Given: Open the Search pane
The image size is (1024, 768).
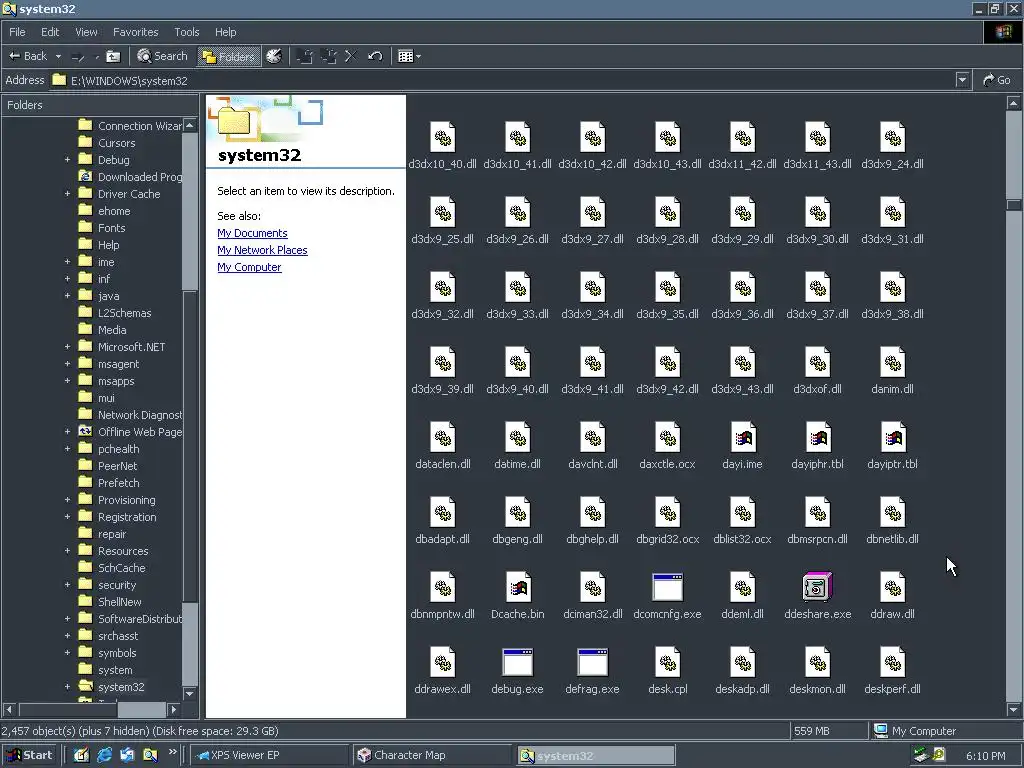Looking at the screenshot, I should click(163, 56).
